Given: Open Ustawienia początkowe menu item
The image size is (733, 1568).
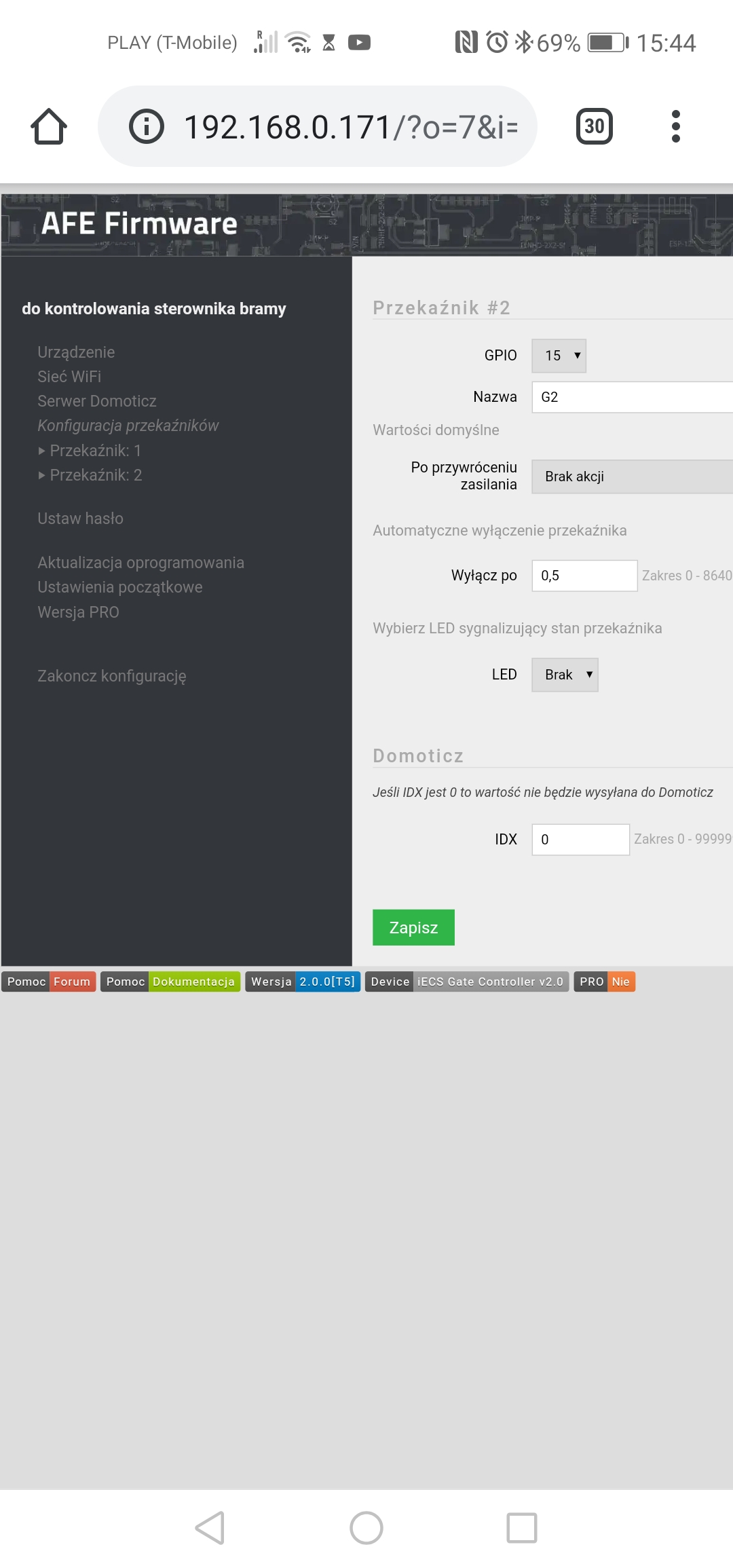Looking at the screenshot, I should 120,587.
